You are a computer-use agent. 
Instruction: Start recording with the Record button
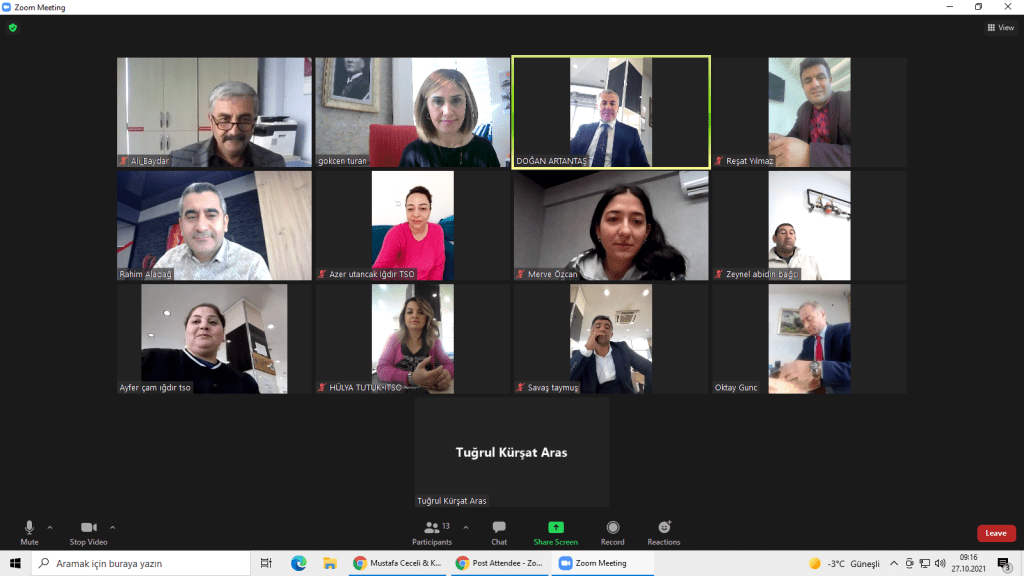(x=612, y=531)
